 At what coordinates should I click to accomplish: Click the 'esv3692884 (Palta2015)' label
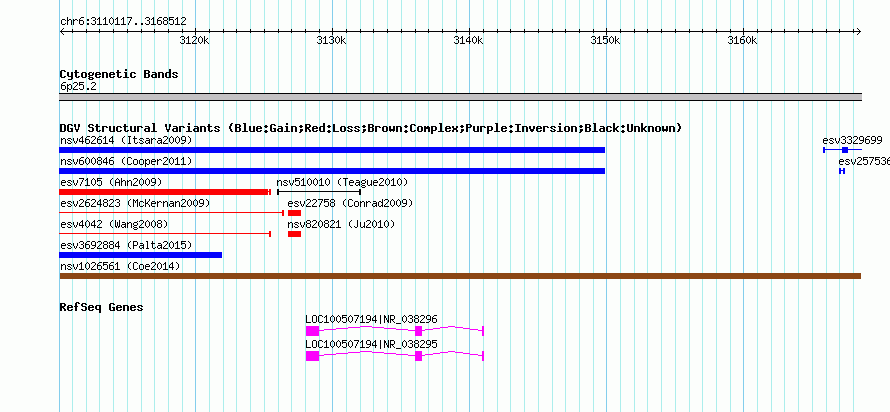126,245
